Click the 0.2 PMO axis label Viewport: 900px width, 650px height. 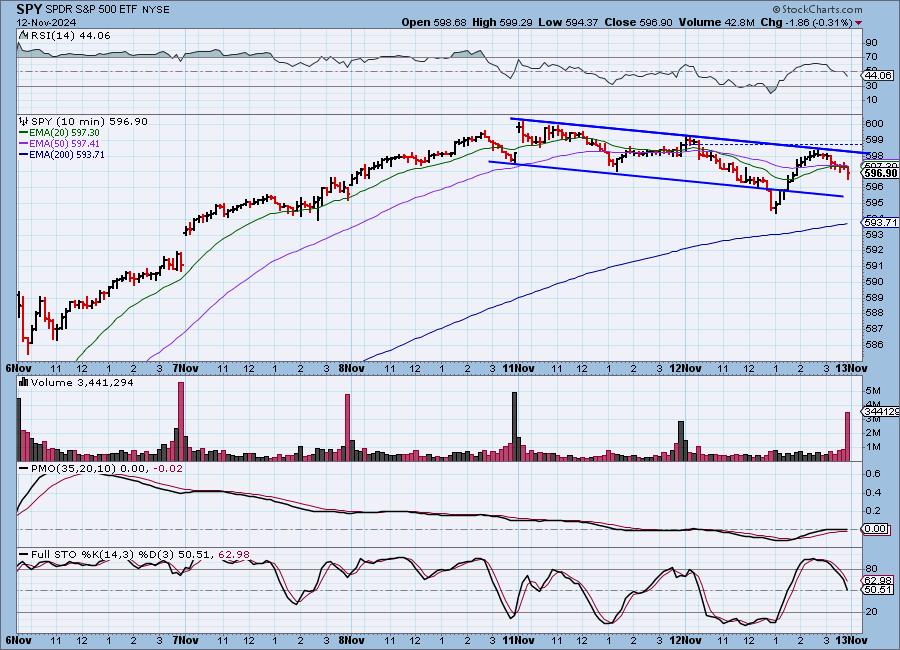pyautogui.click(x=873, y=510)
